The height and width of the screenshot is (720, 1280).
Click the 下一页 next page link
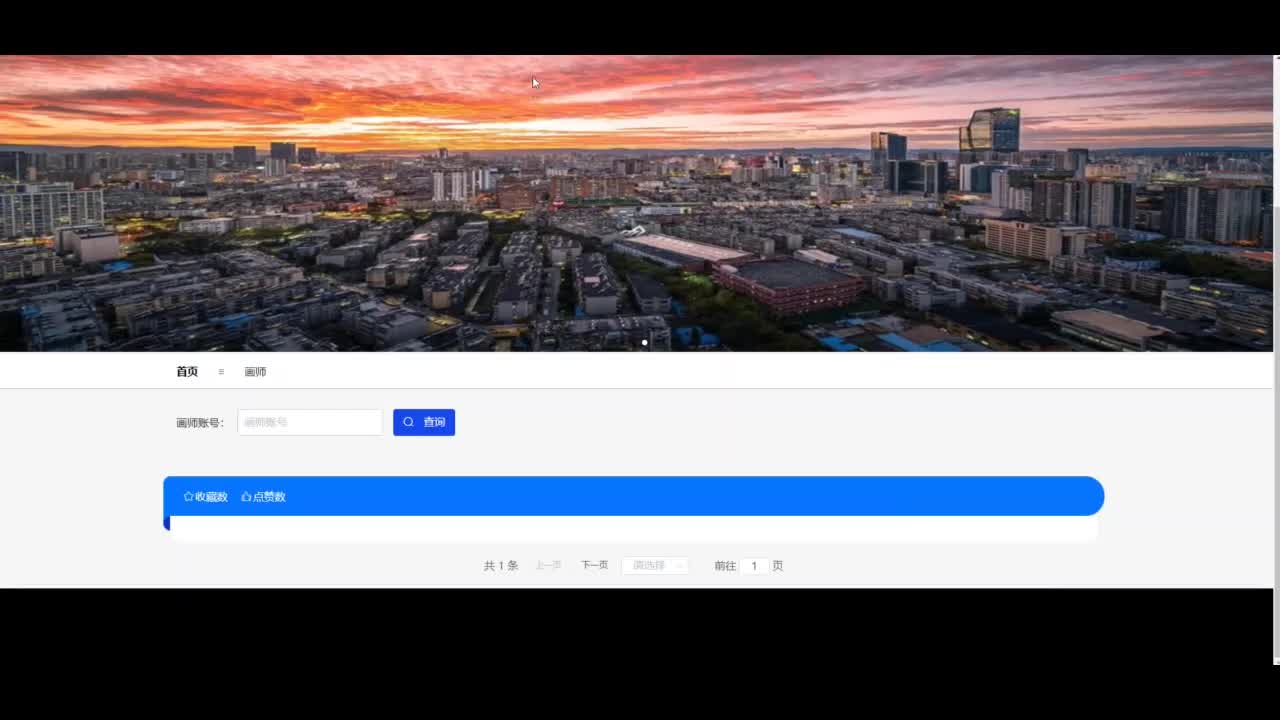coord(595,565)
